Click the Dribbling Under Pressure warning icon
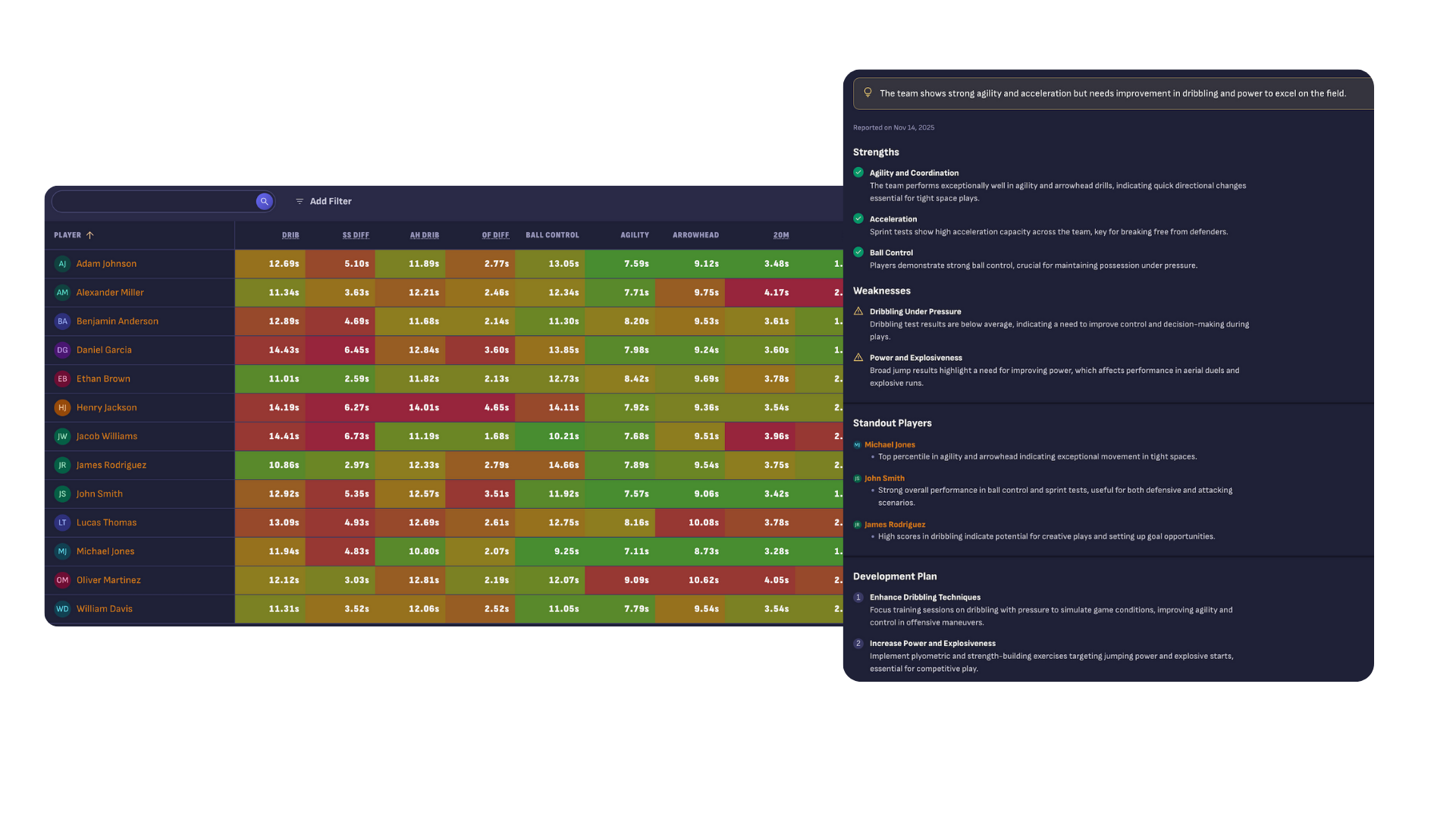1456x819 pixels. pyautogui.click(x=858, y=312)
